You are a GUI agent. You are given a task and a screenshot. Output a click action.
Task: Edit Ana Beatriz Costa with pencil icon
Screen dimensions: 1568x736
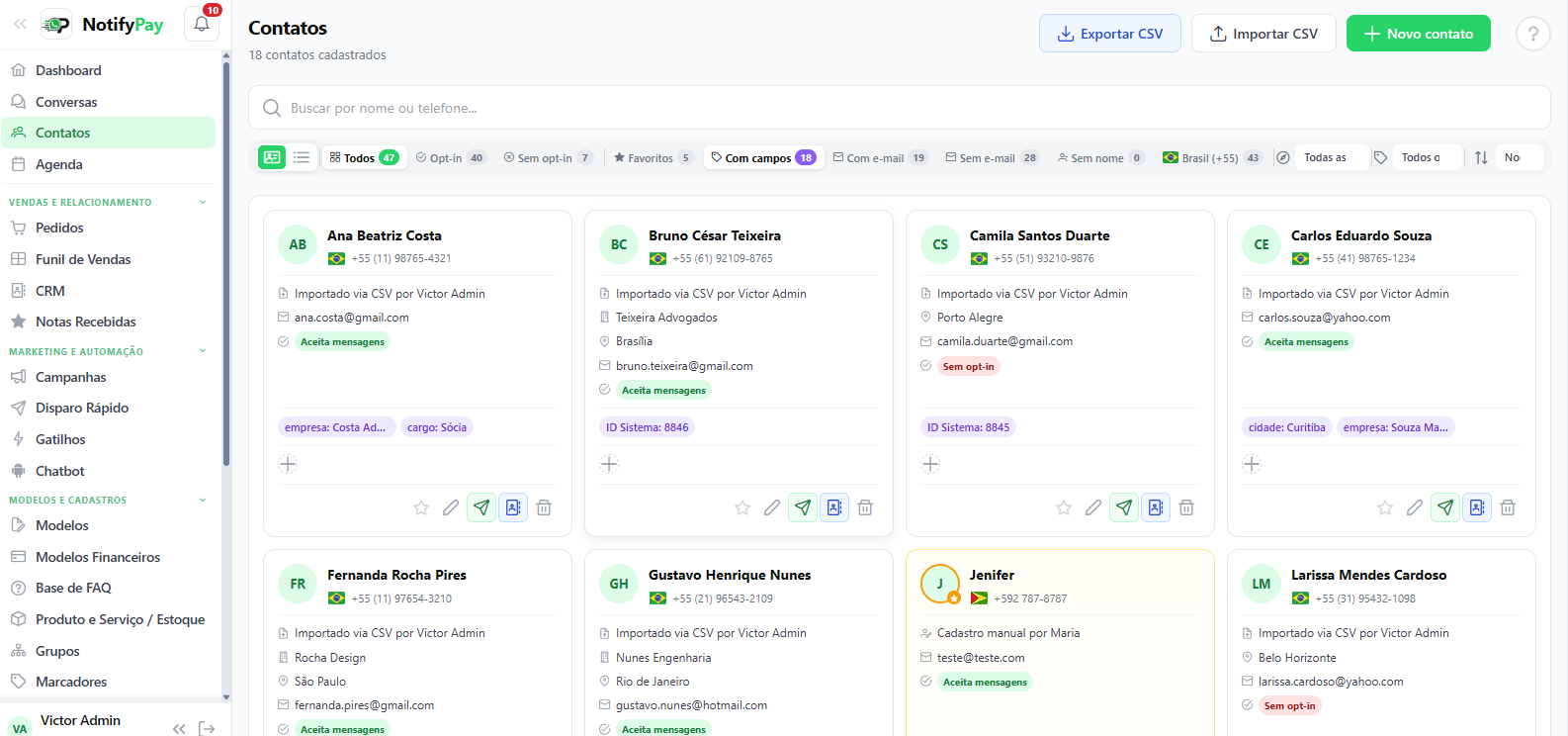click(x=451, y=507)
